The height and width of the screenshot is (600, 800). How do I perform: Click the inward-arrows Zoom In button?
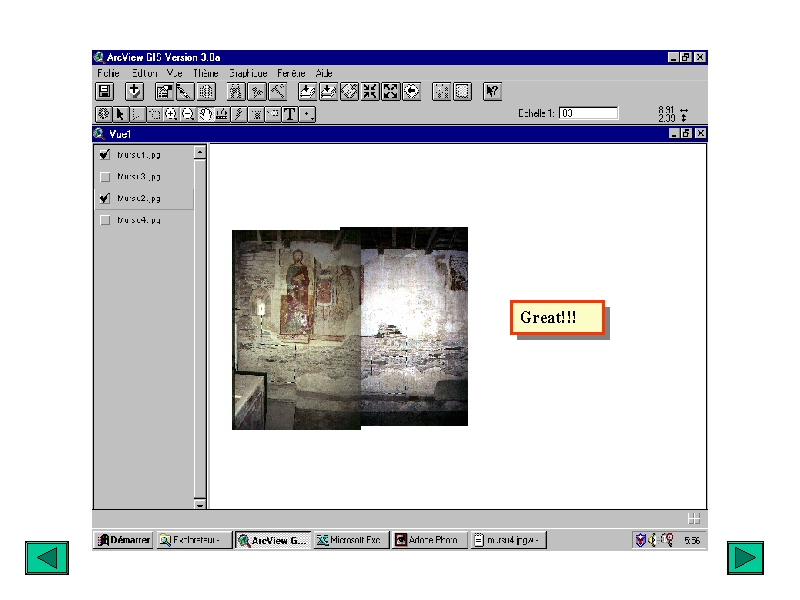[370, 91]
